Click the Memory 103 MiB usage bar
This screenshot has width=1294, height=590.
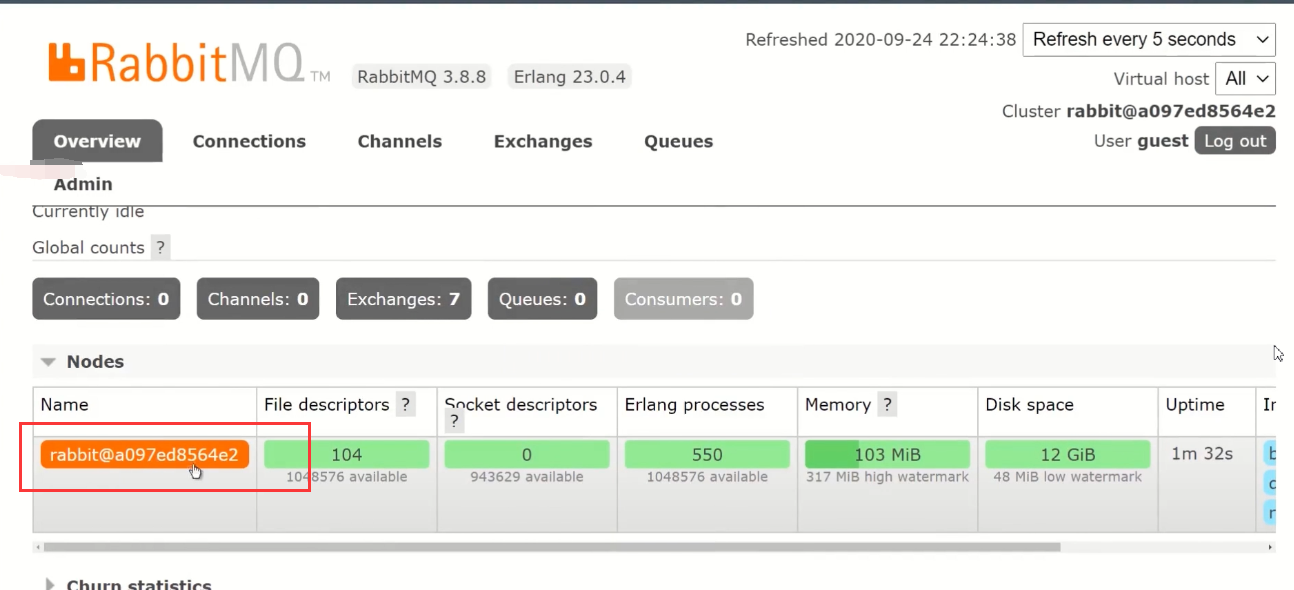click(887, 454)
